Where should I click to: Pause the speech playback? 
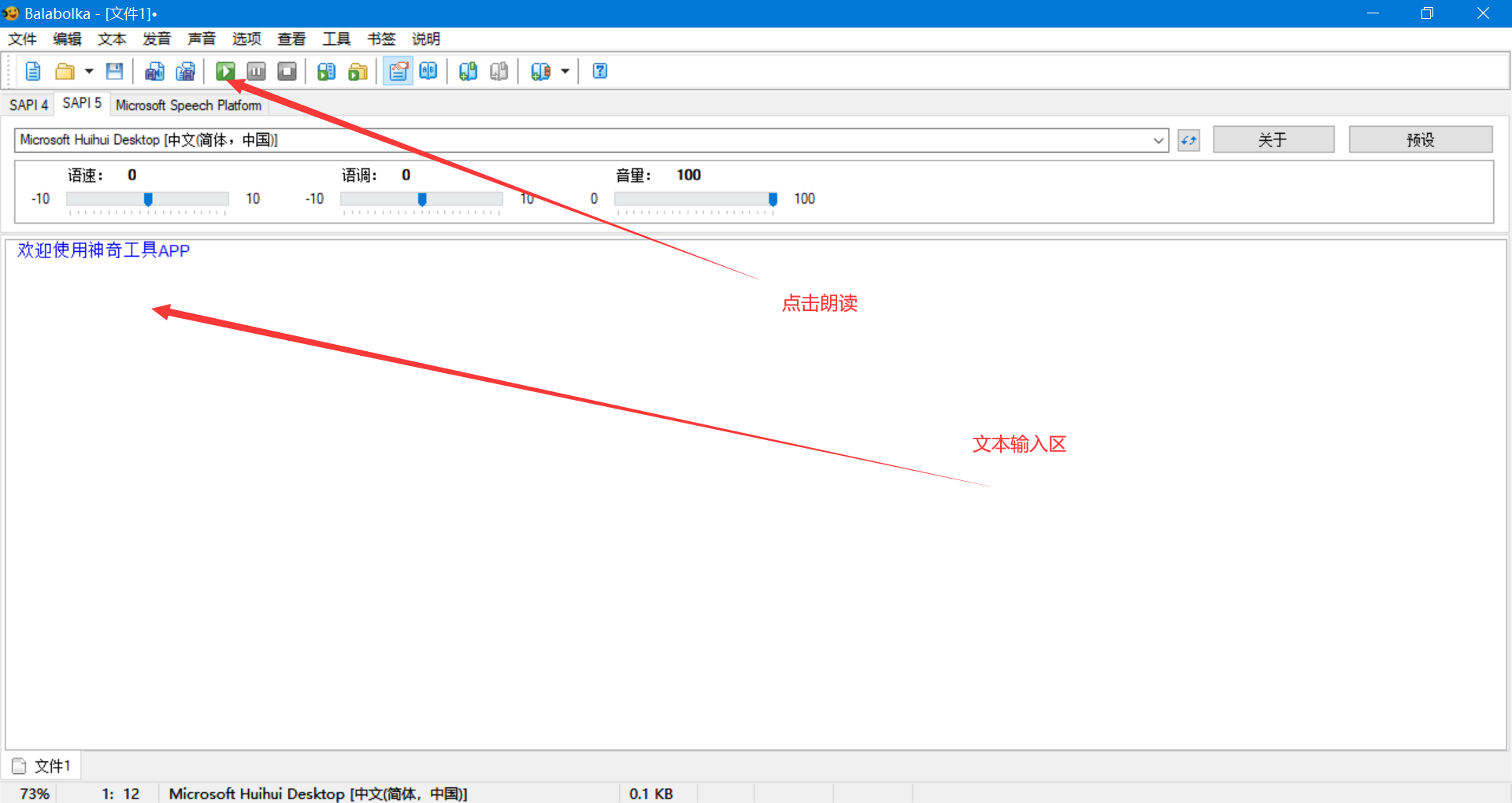click(x=257, y=72)
